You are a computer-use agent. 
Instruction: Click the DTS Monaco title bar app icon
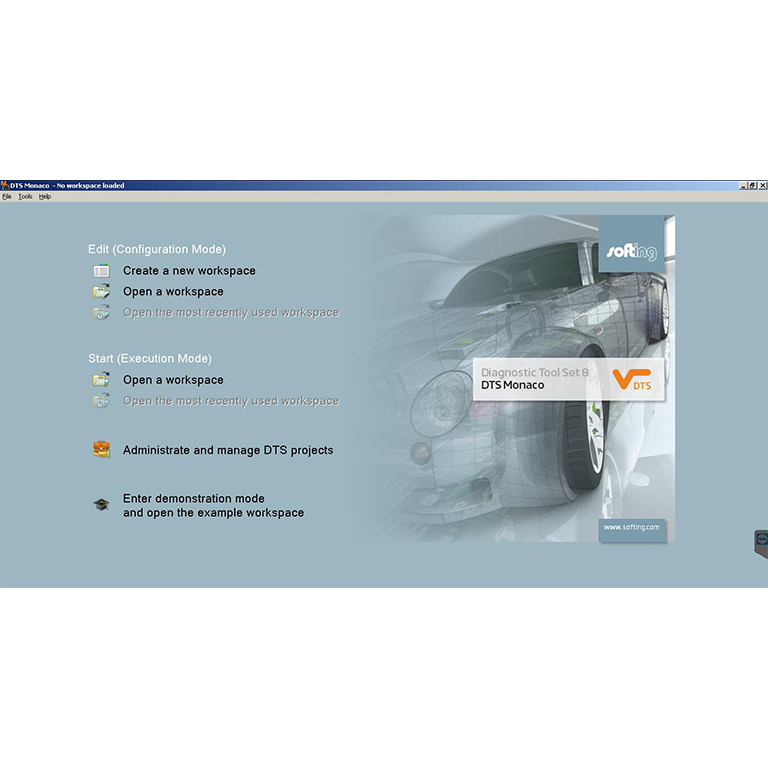click(x=4, y=185)
